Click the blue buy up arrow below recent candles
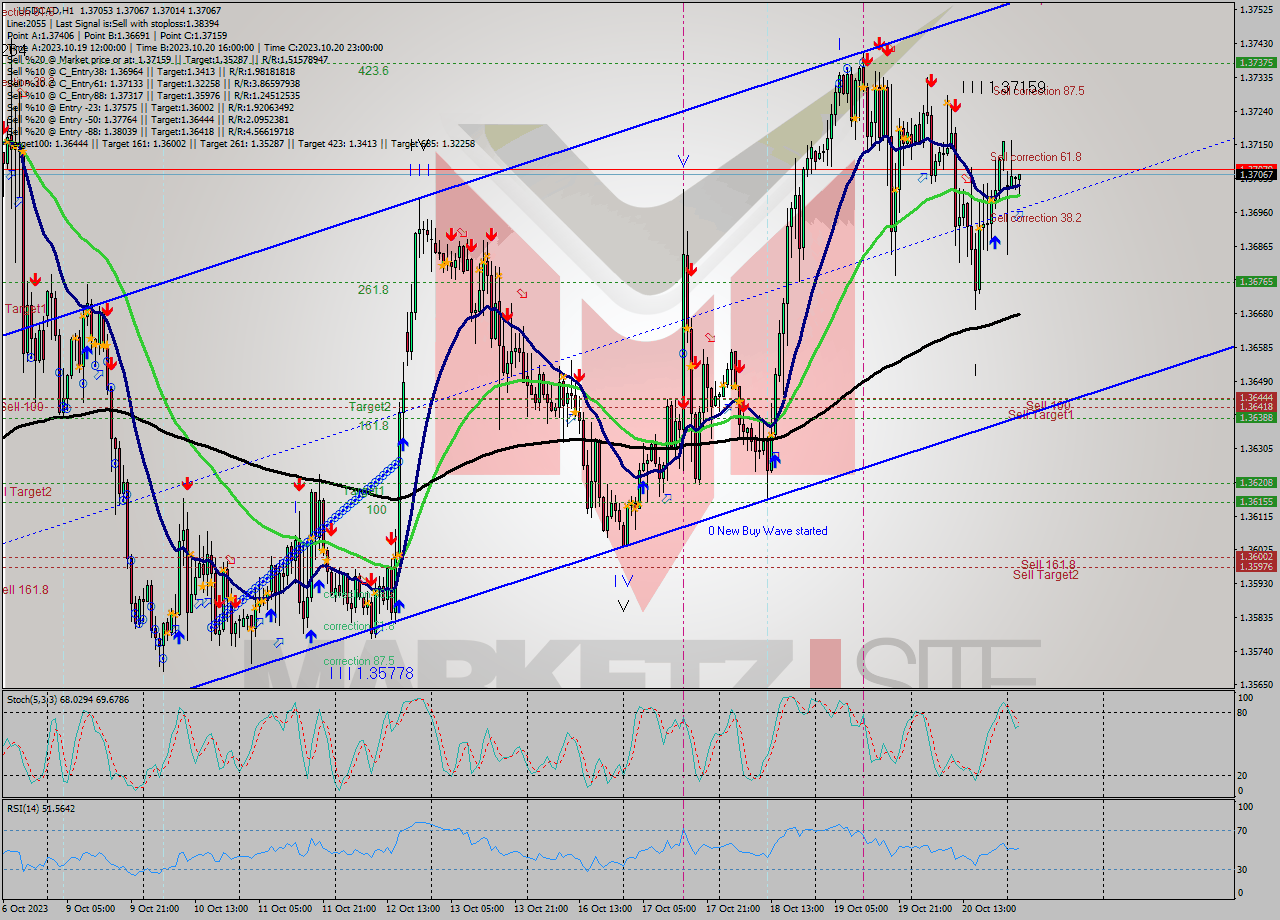Image resolution: width=1280 pixels, height=920 pixels. 995,241
